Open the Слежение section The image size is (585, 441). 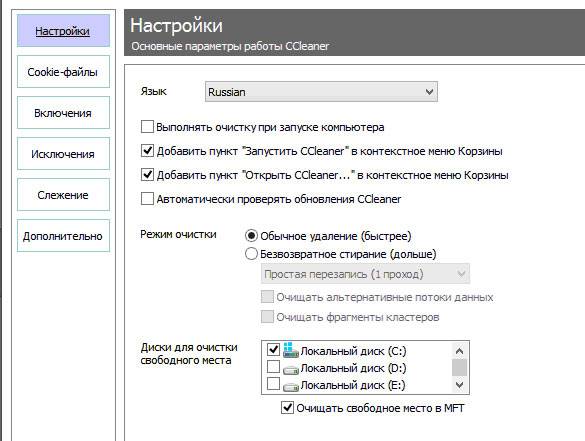point(63,195)
